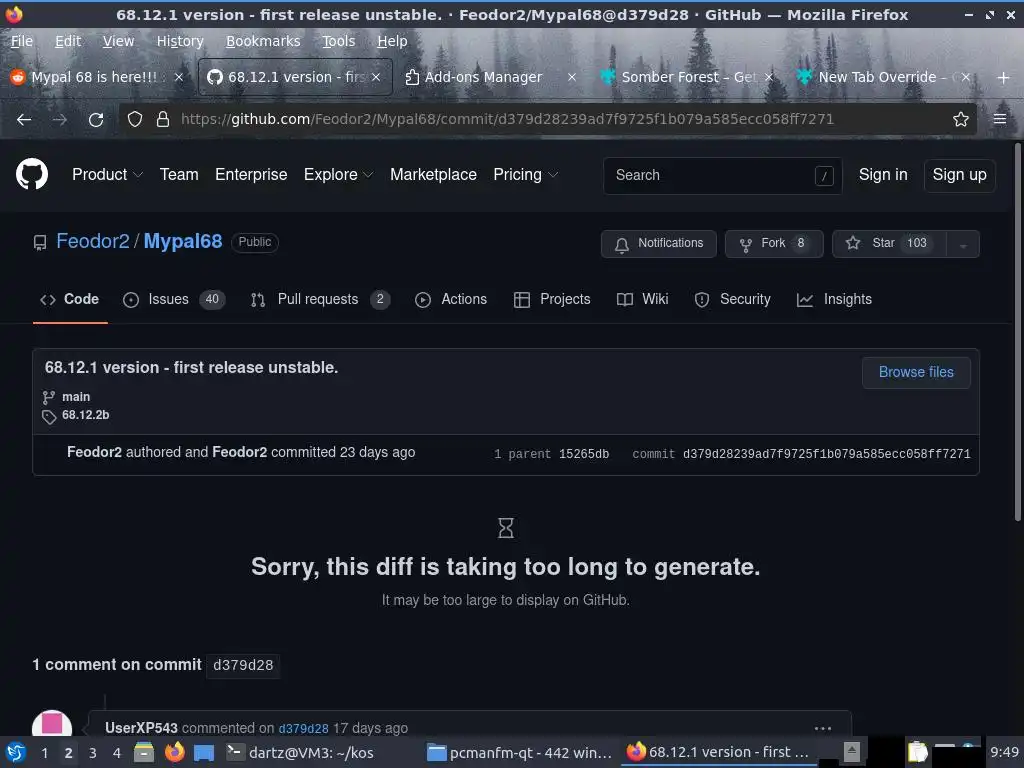Open the Wiki repository tab

[642, 299]
